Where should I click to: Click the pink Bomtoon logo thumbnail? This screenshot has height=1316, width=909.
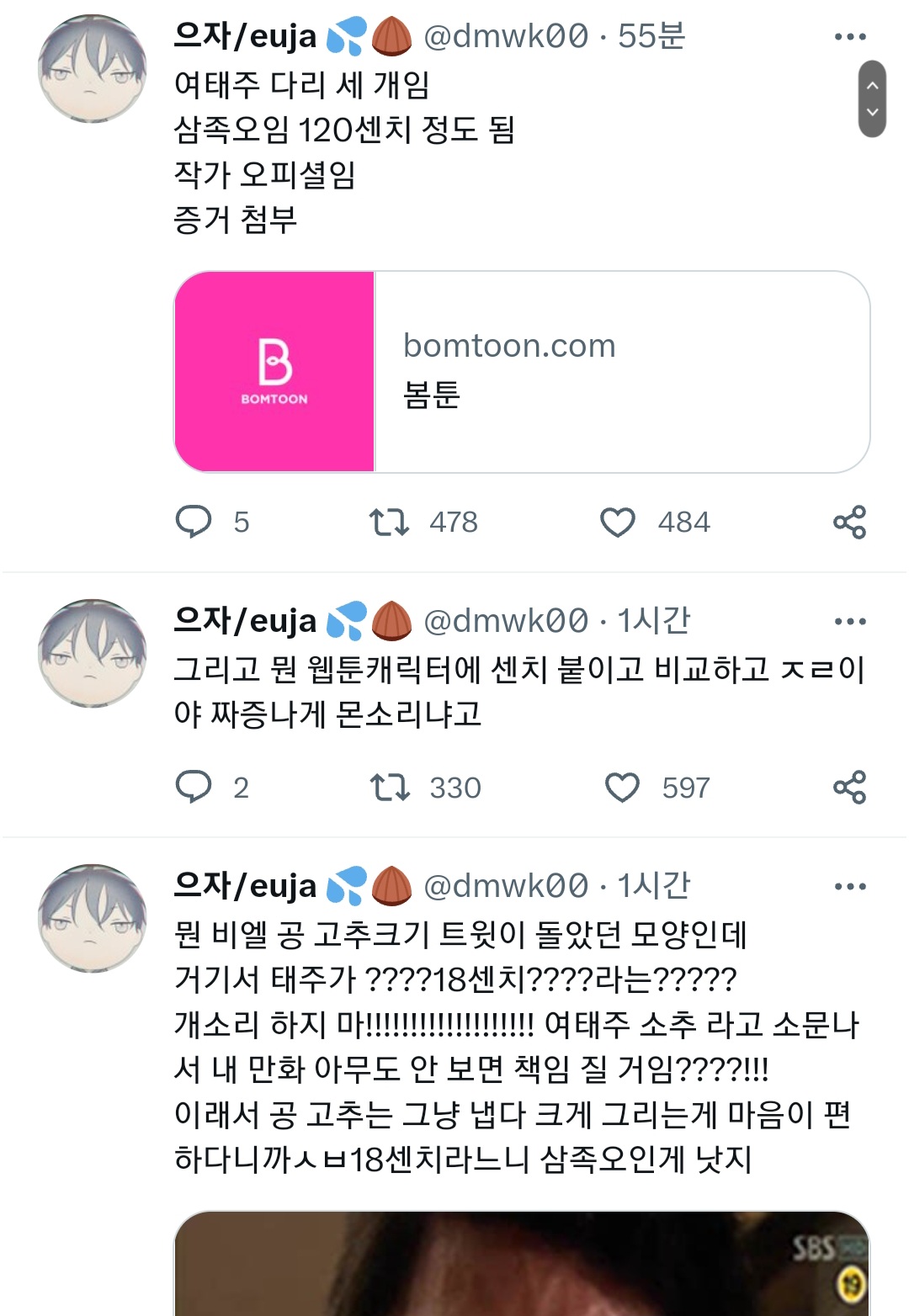pyautogui.click(x=274, y=371)
